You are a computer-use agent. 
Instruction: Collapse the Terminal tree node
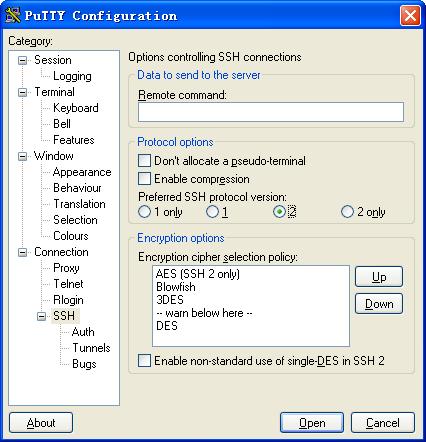(22, 92)
